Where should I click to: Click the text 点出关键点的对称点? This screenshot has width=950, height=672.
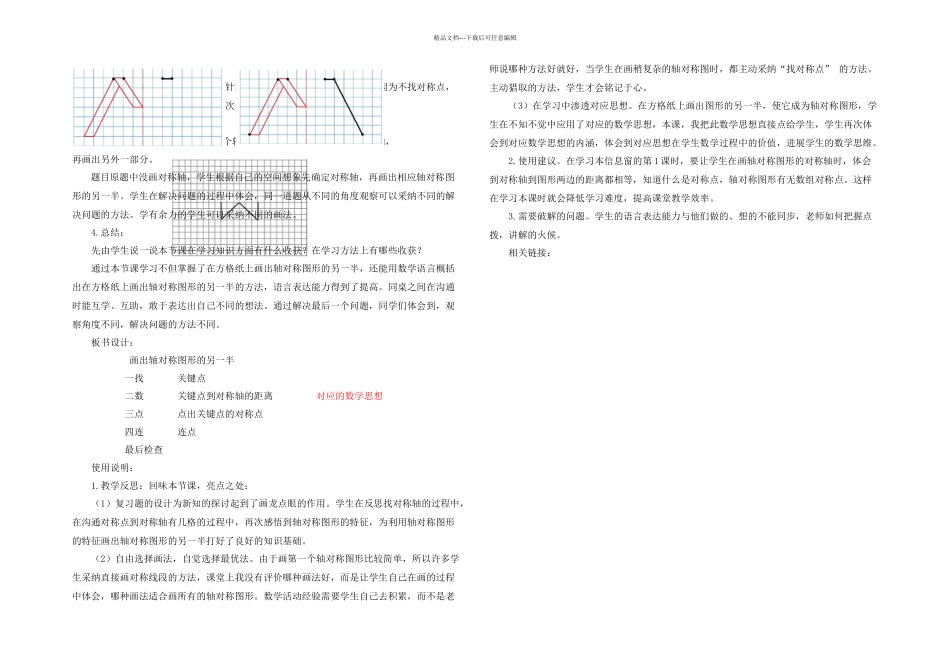(220, 414)
